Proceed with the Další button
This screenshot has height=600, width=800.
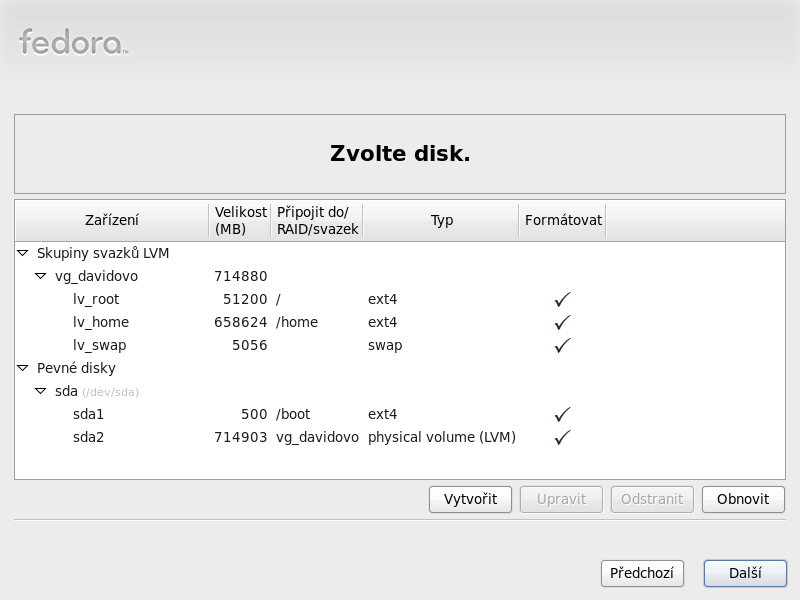pyautogui.click(x=745, y=573)
